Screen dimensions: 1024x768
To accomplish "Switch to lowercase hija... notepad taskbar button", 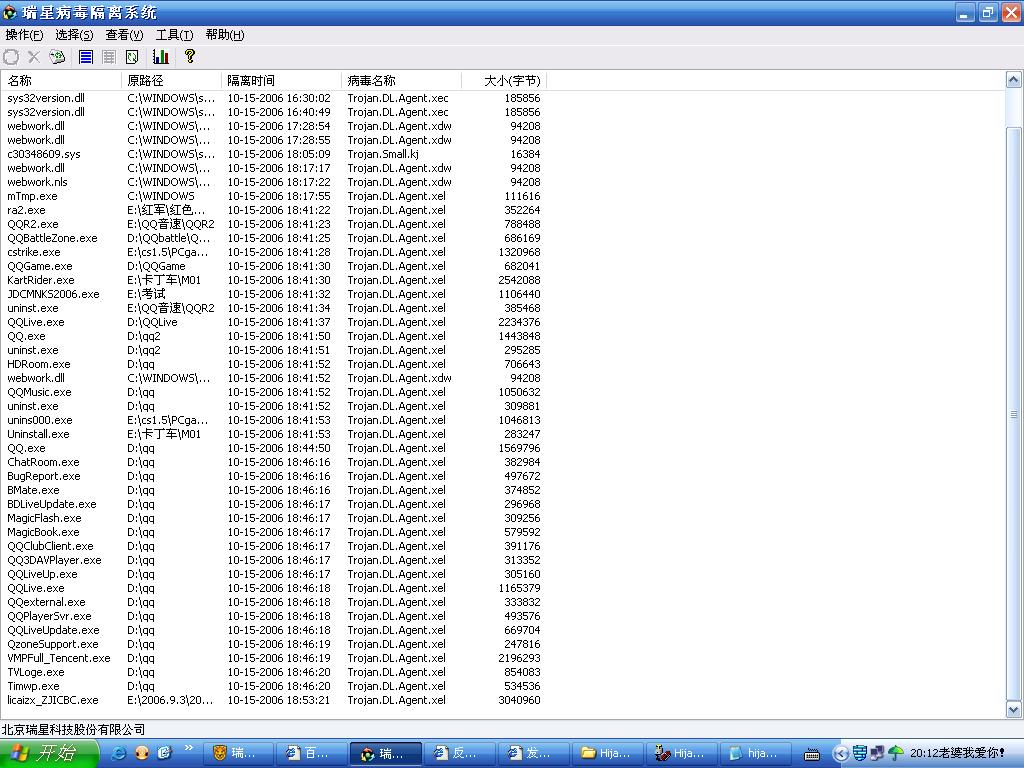I will coord(754,753).
